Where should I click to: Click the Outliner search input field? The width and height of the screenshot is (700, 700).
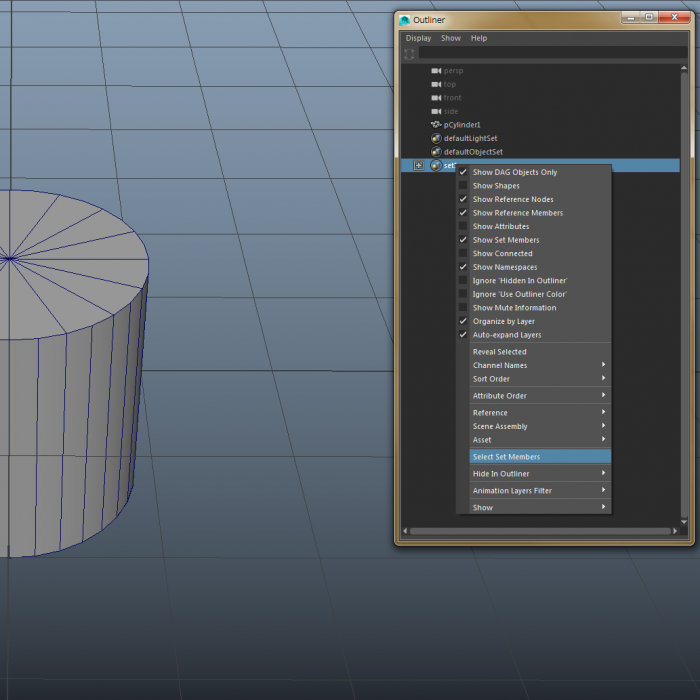(550, 54)
